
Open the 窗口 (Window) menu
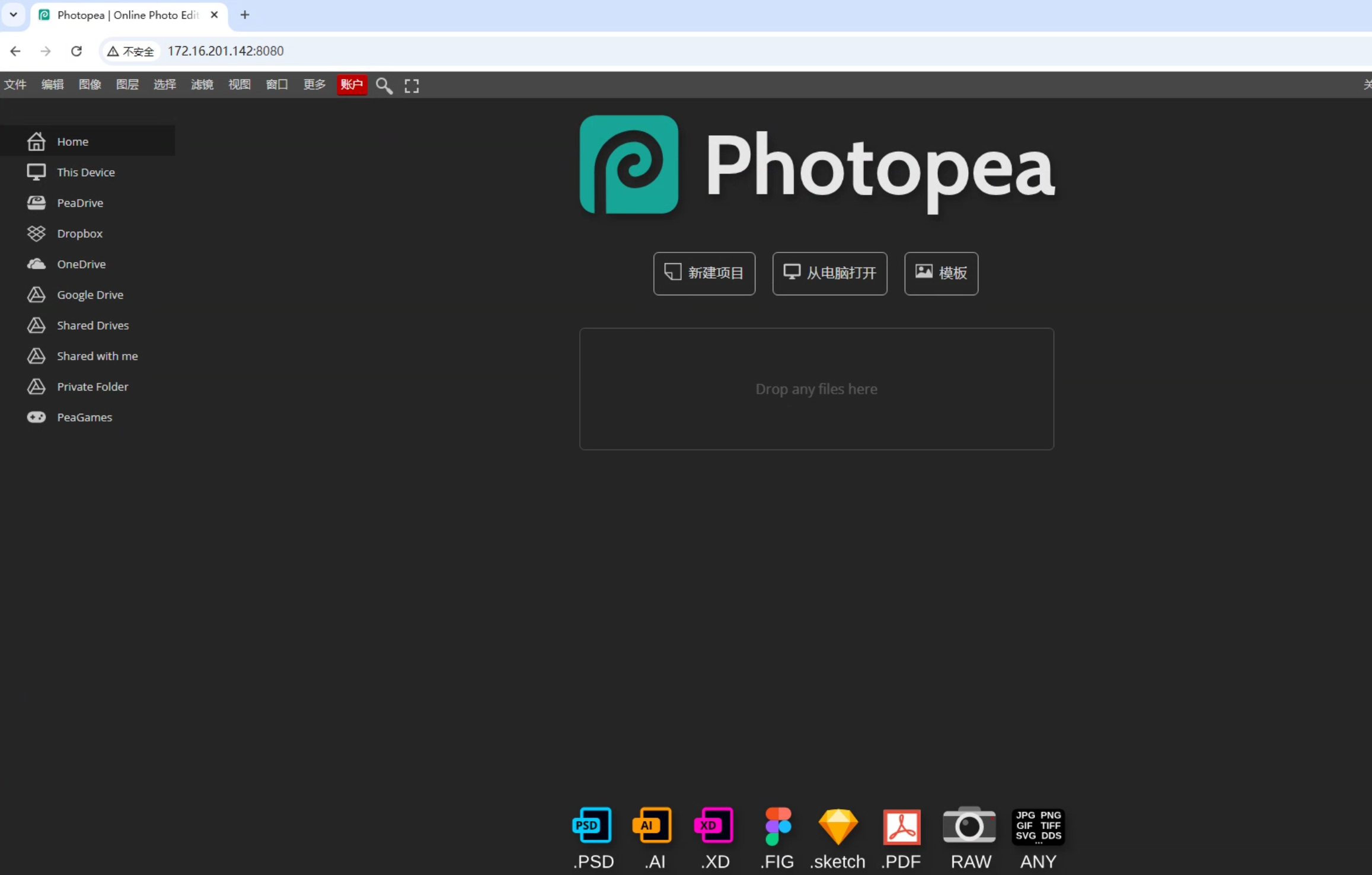(x=276, y=85)
